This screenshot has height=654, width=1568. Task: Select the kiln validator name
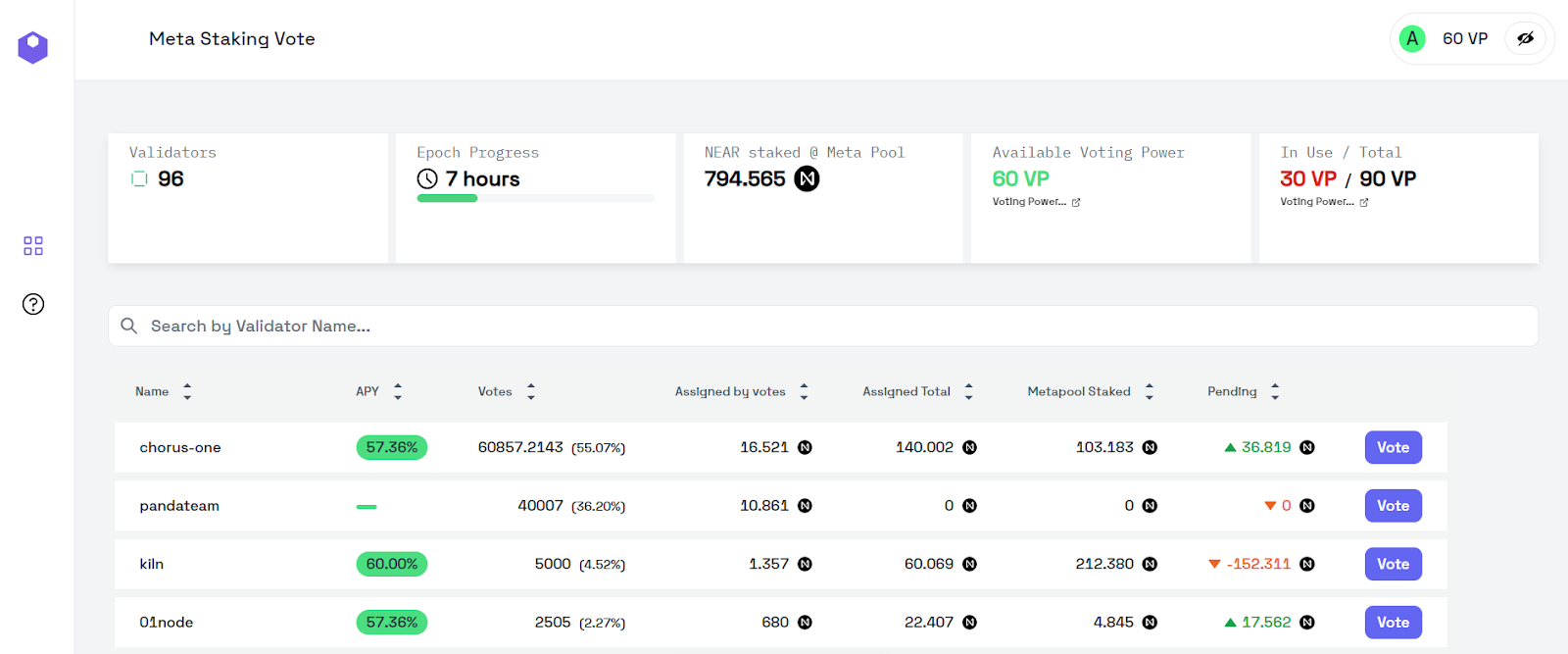click(152, 564)
